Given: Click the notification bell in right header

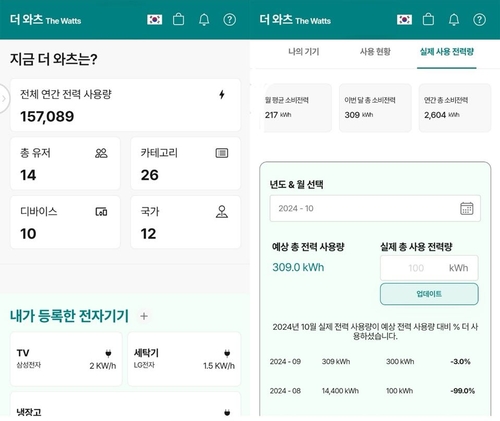Looking at the screenshot, I should tap(454, 20).
